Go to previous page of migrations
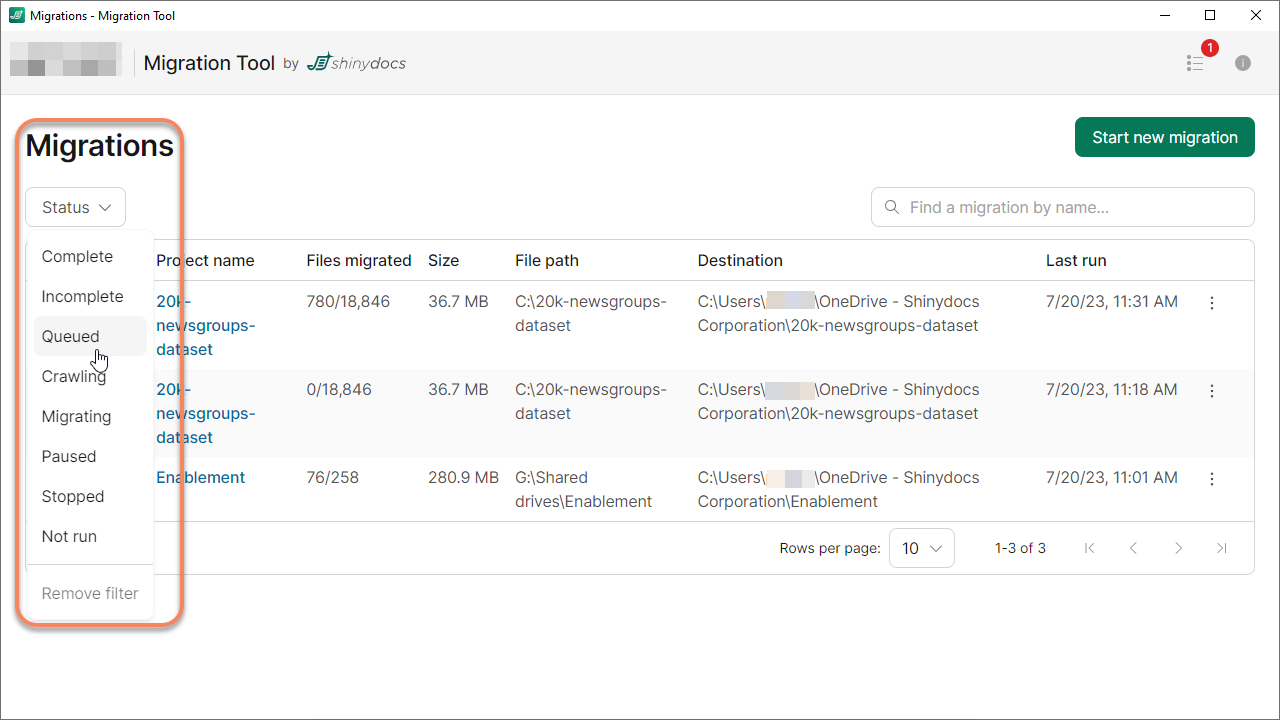Viewport: 1280px width, 720px height. [1134, 548]
